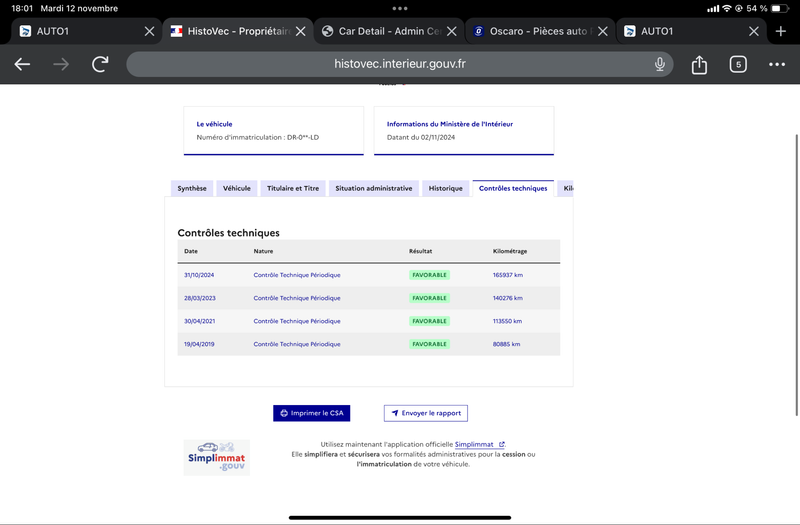This screenshot has height=525, width=800.
Task: Close the Car Detail tab
Action: pos(452,31)
